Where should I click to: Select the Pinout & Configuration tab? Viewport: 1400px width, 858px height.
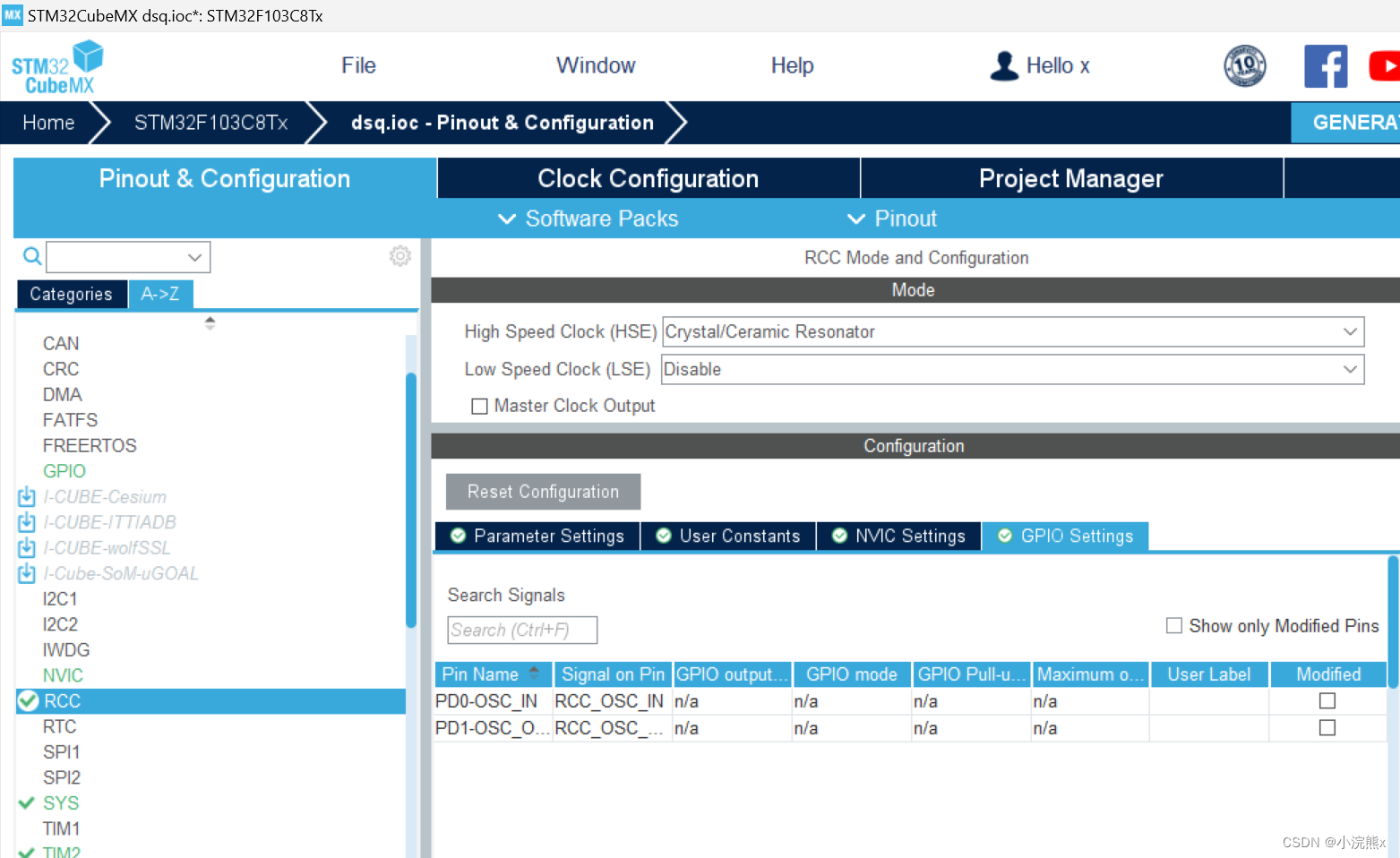point(225,178)
